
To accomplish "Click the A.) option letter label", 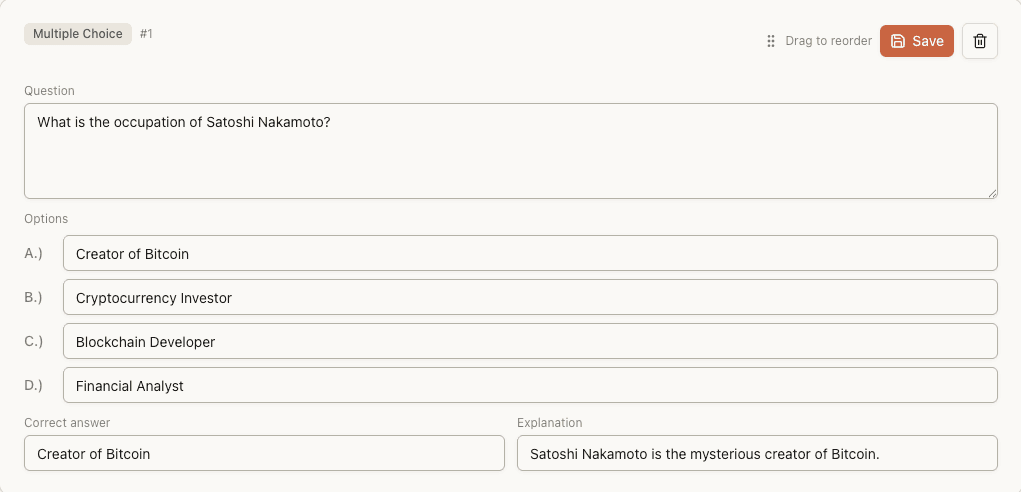I will tap(34, 253).
